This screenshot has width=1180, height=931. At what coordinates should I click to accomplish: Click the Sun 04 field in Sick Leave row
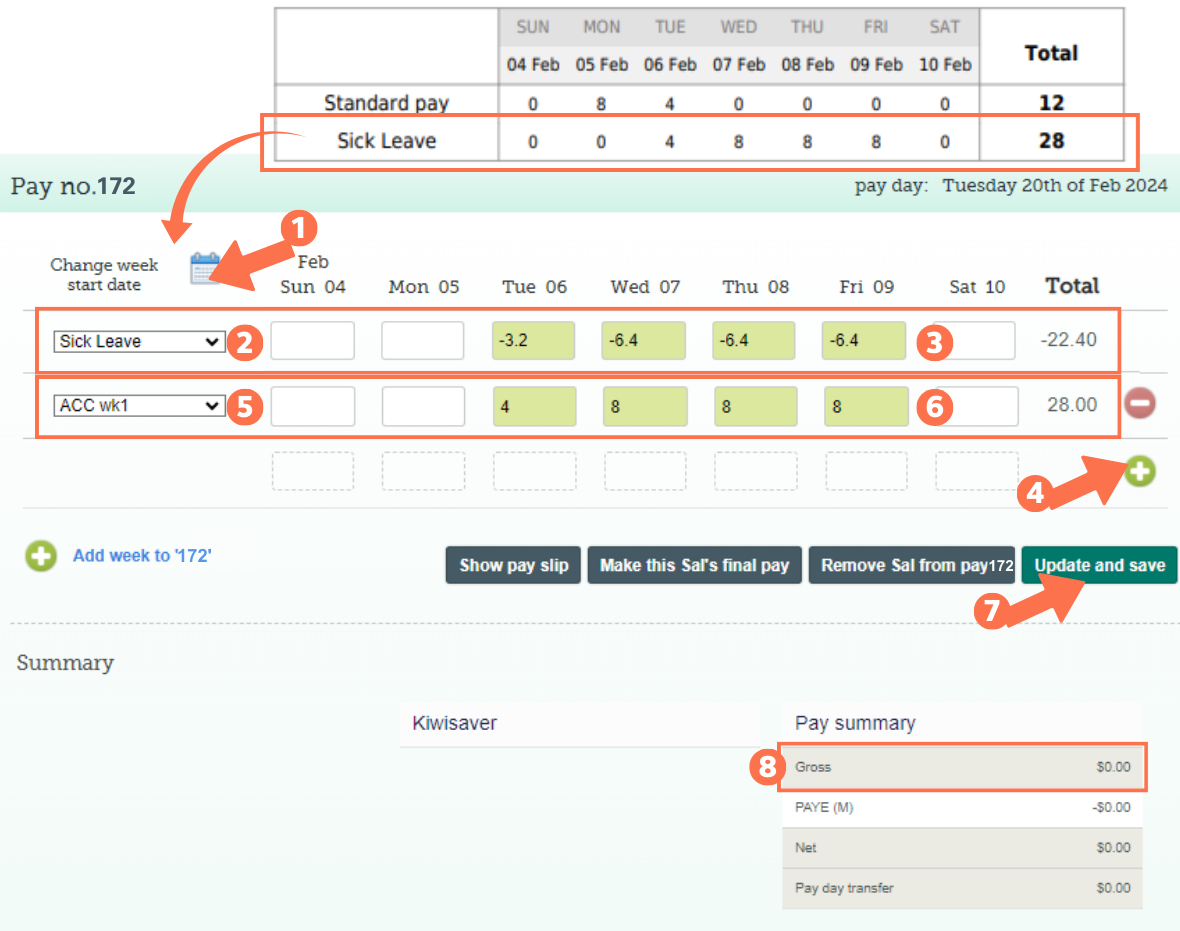(x=313, y=341)
